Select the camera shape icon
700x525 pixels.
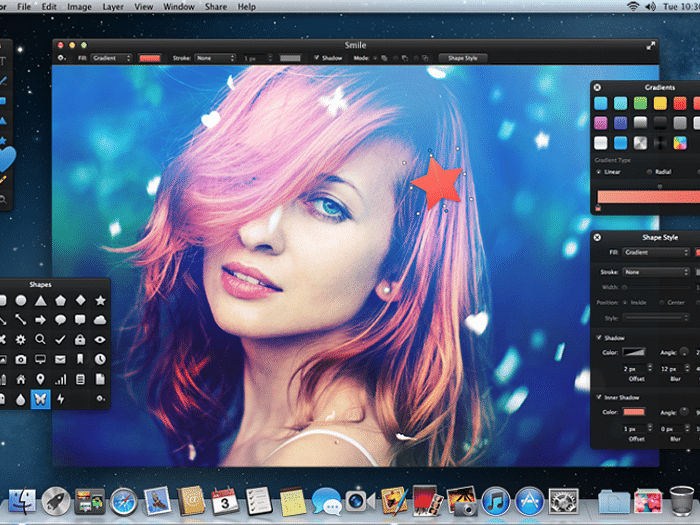click(21, 359)
